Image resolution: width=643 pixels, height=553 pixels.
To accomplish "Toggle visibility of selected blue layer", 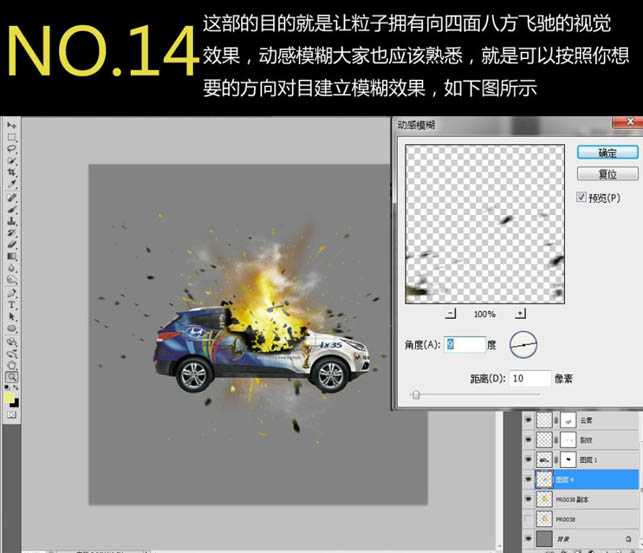I will tap(528, 479).
